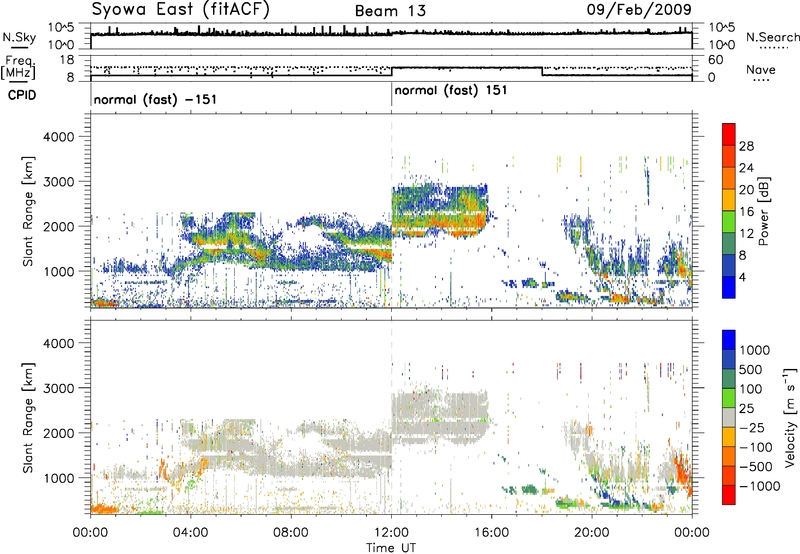The height and width of the screenshot is (554, 800).
Task: Click the 12:00–16:00 high-power echo patch
Action: pos(440,210)
